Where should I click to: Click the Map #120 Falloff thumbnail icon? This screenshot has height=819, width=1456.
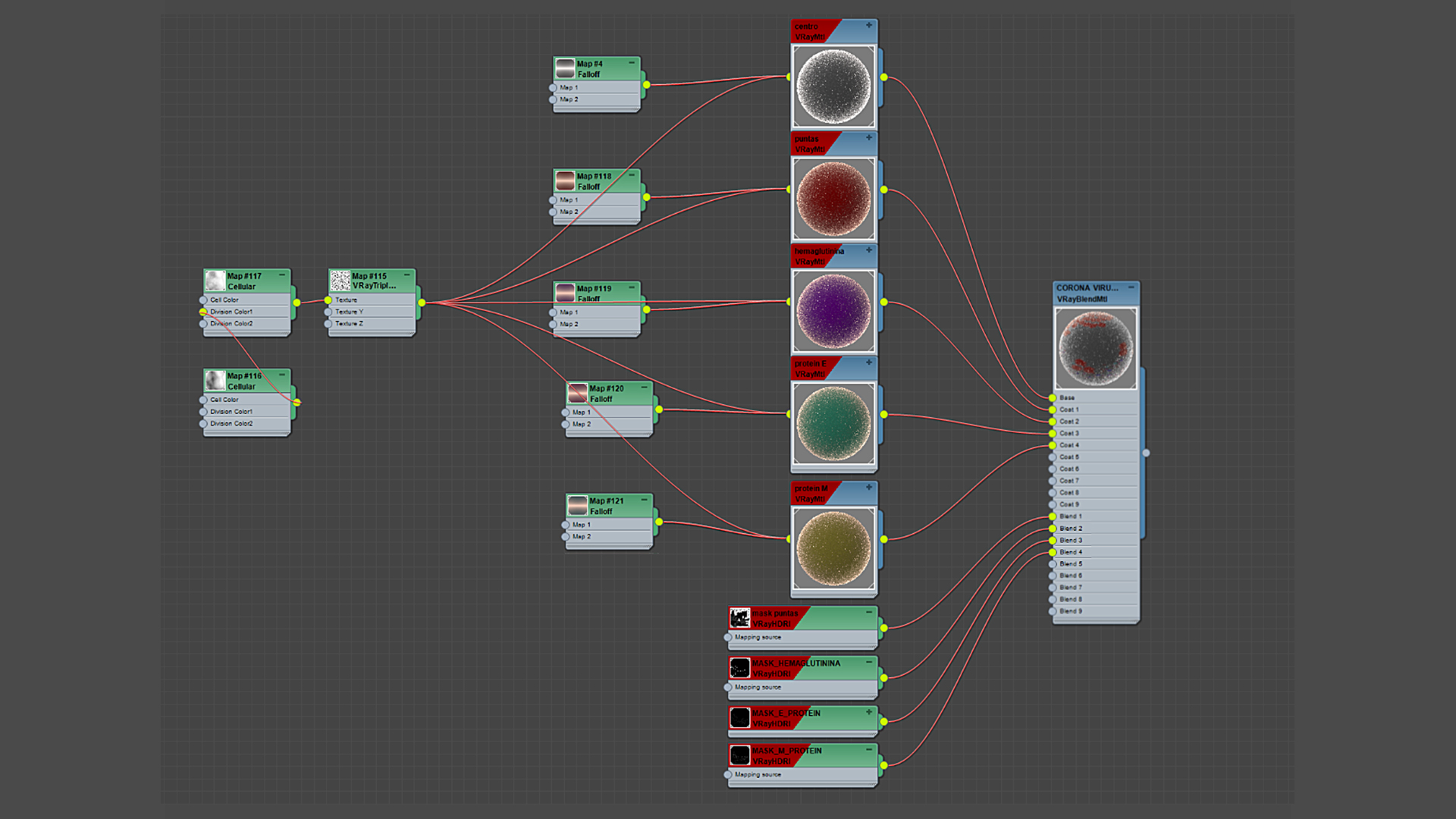coord(578,393)
